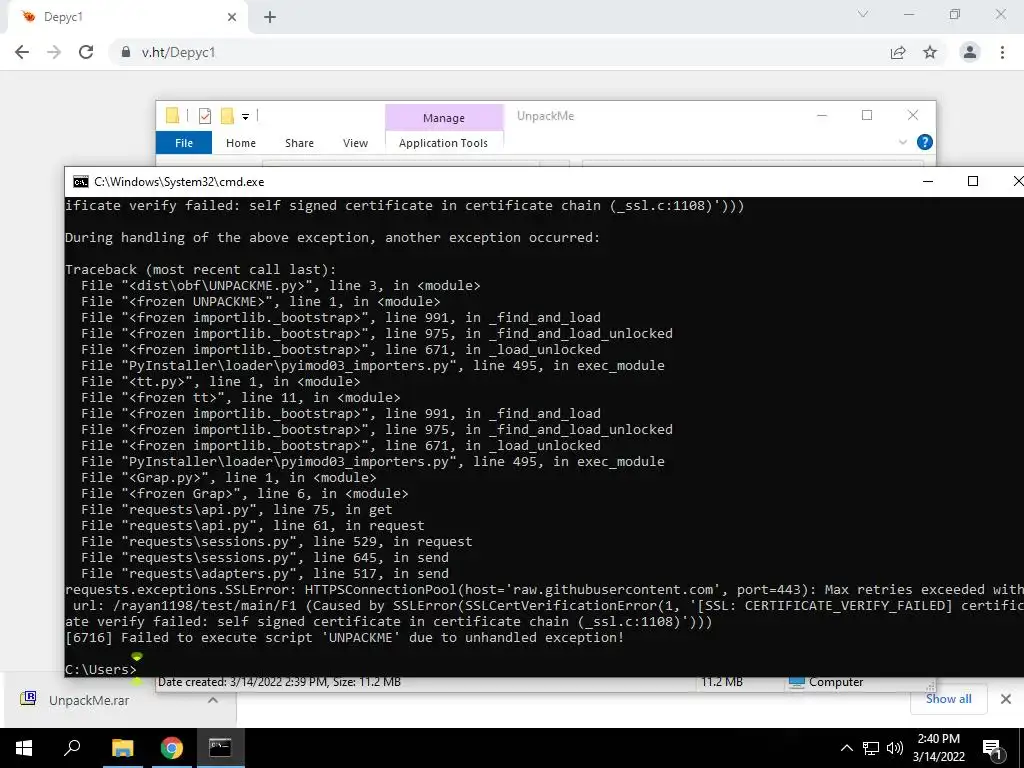Click the Computer label in Explorer status bar
Viewport: 1024px width, 768px height.
coord(836,682)
